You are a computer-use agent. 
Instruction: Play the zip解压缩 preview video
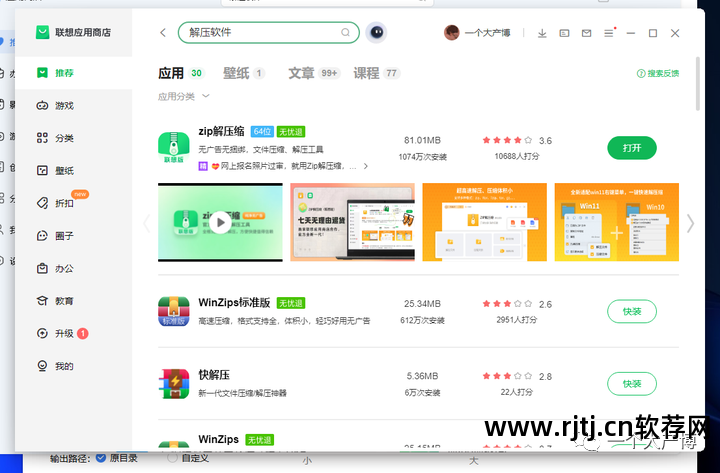[x=220, y=222]
